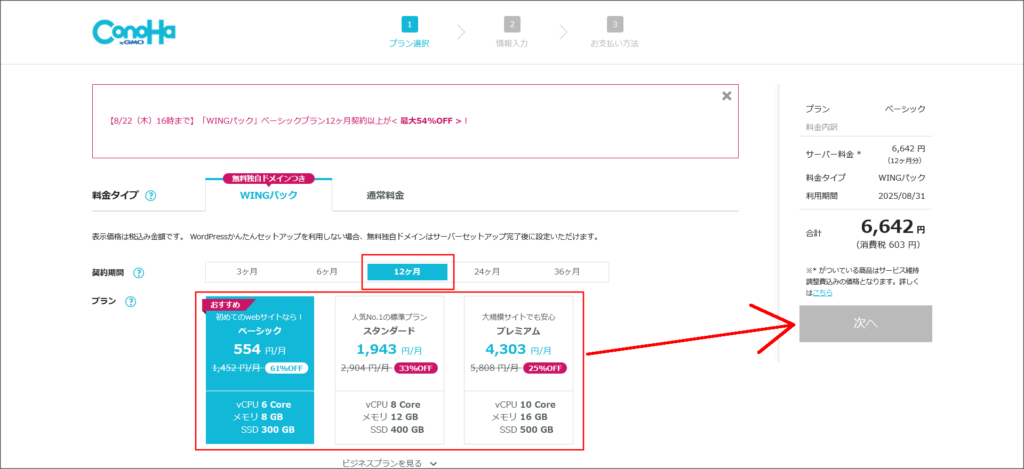Image resolution: width=1024 pixels, height=469 pixels.
Task: Close the WING pack campaign banner
Action: pyautogui.click(x=726, y=96)
